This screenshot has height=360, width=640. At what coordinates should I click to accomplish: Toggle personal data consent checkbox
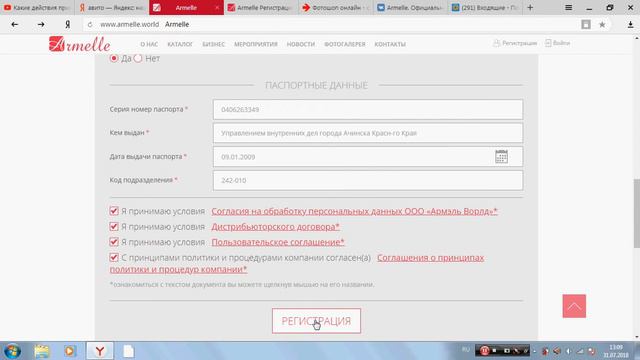click(114, 211)
